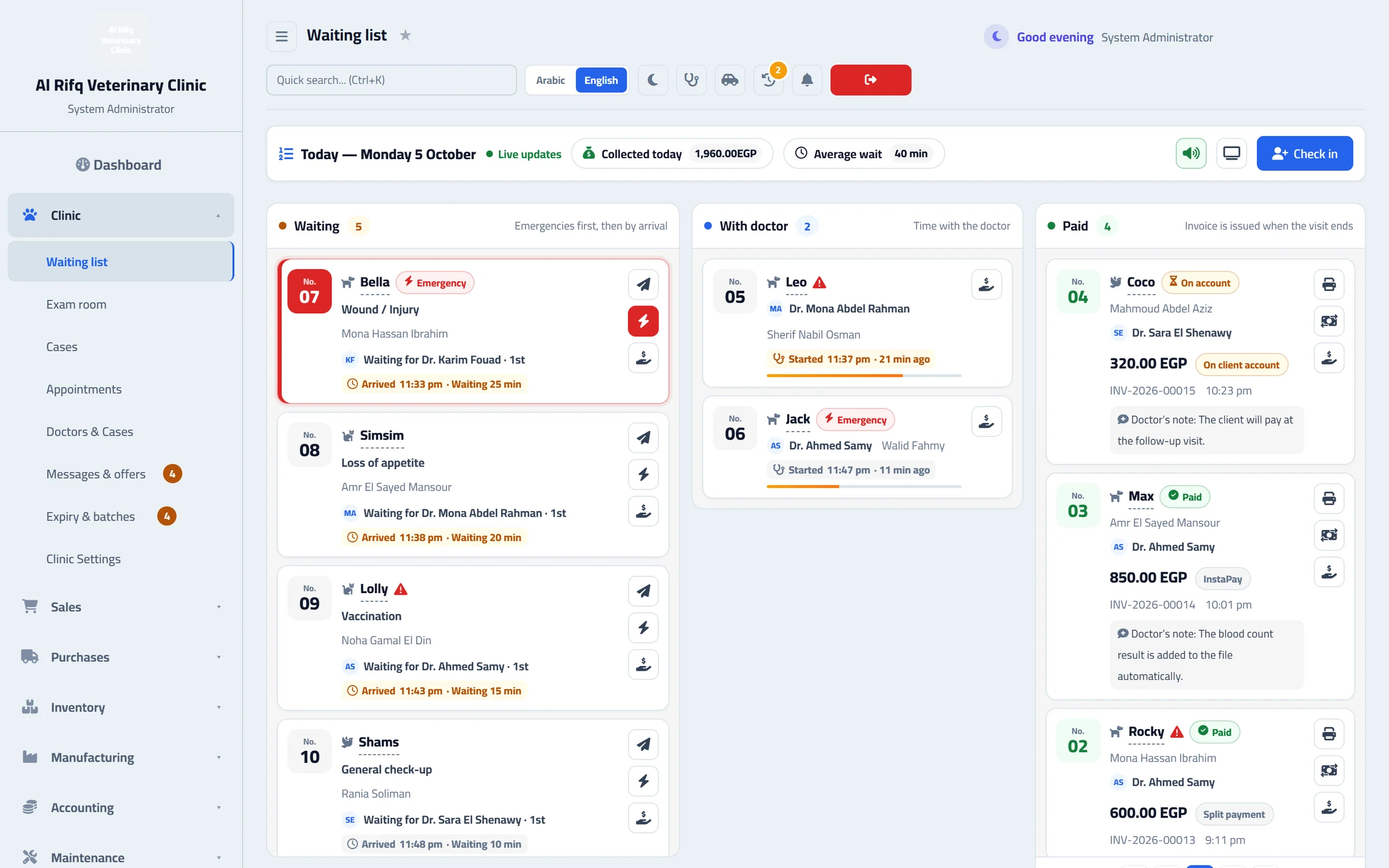Collapse the Clinic sidebar section
This screenshot has width=1389, height=868.
[121, 215]
